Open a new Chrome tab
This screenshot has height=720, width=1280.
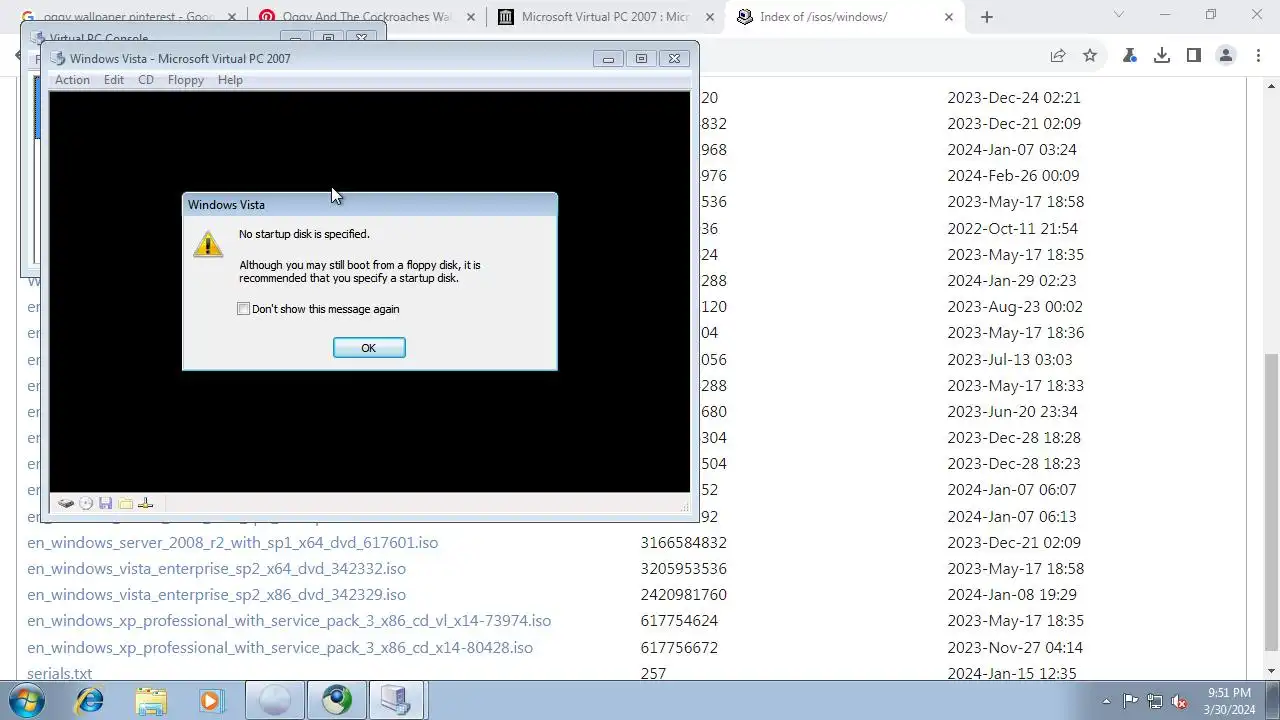986,17
